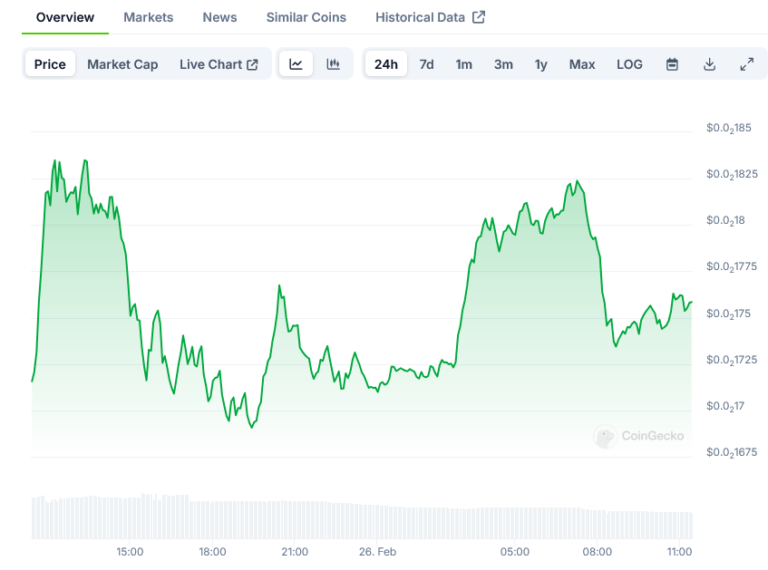This screenshot has width=768, height=570.
Task: Click the CoinGecko watermark logo
Action: [605, 436]
